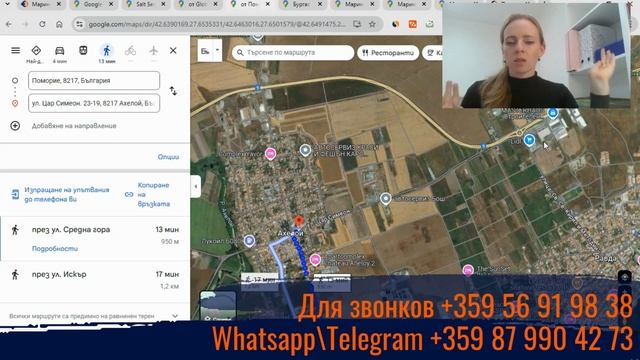Close the Salt S tab

coord(163,4)
